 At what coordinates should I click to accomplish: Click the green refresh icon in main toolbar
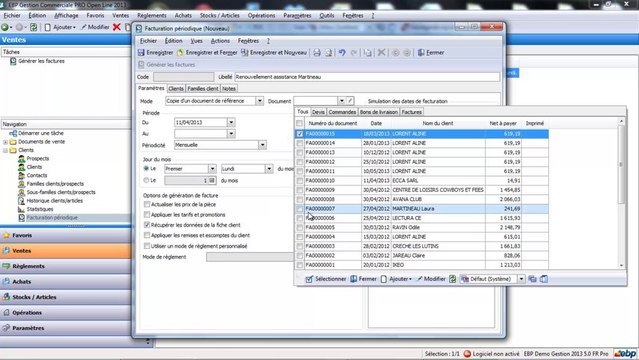click(x=33, y=27)
